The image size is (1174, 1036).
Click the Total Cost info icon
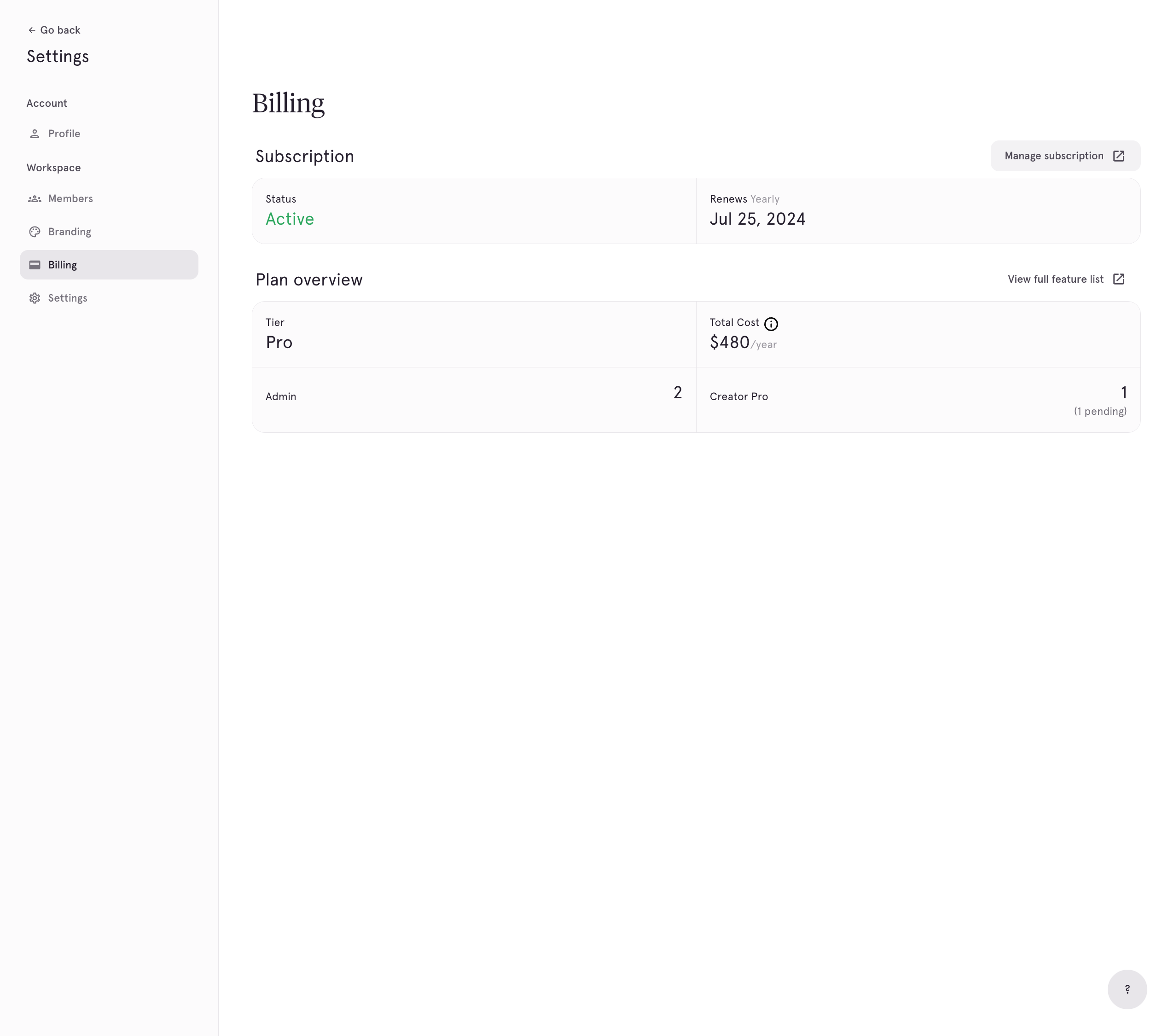(x=771, y=324)
